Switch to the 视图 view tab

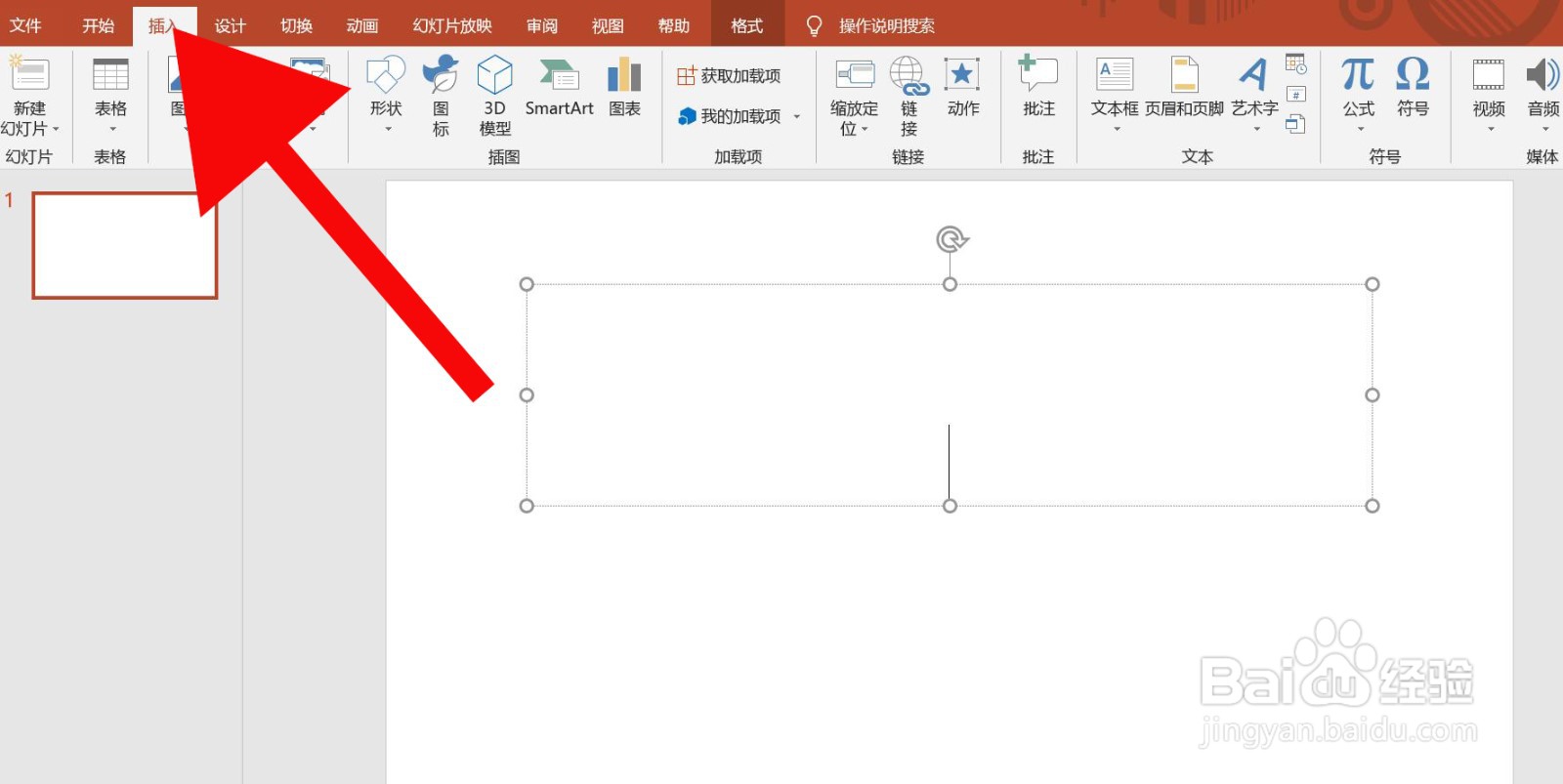pyautogui.click(x=608, y=26)
